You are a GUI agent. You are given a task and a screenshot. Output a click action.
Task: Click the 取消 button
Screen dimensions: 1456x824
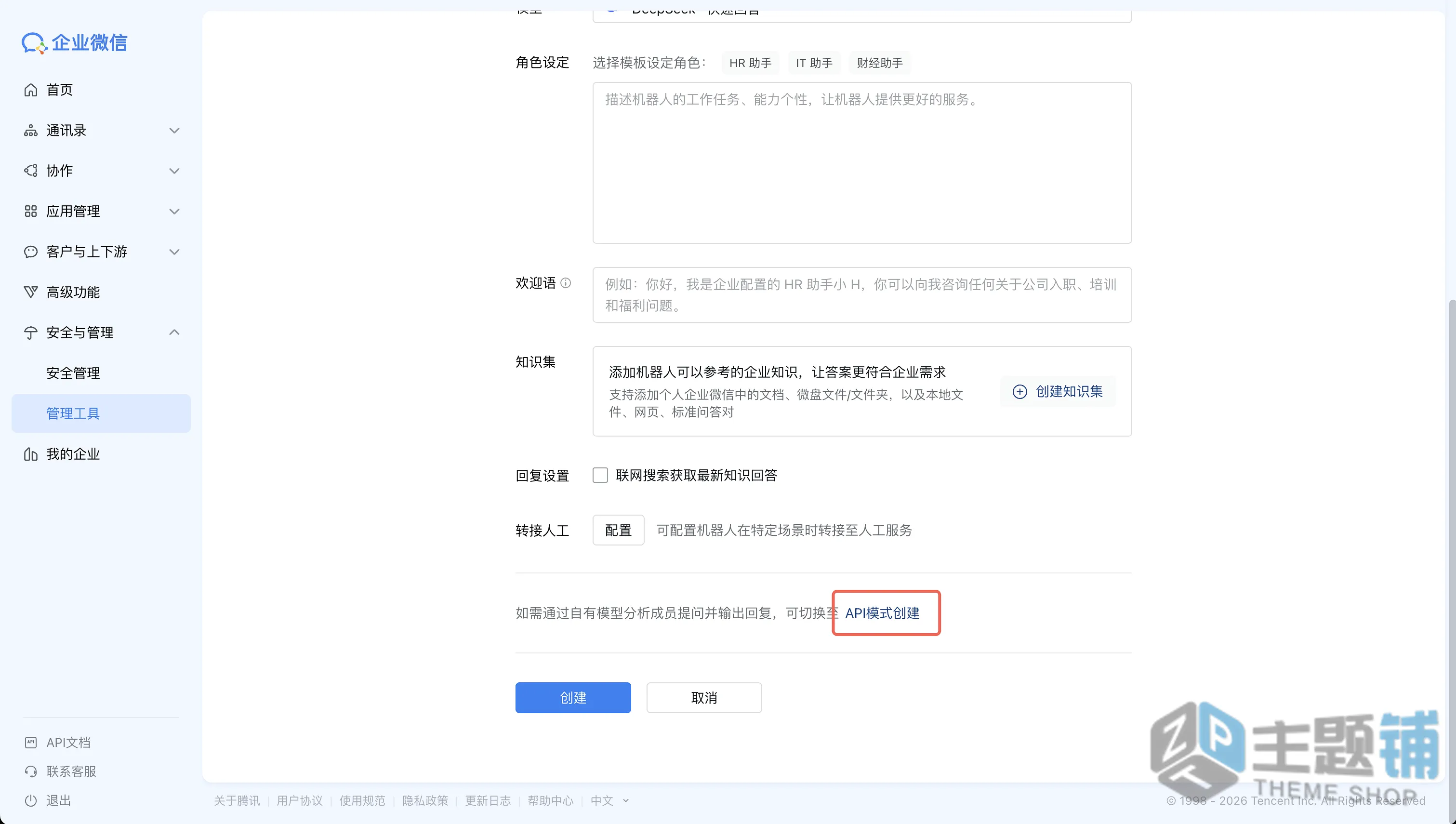704,698
